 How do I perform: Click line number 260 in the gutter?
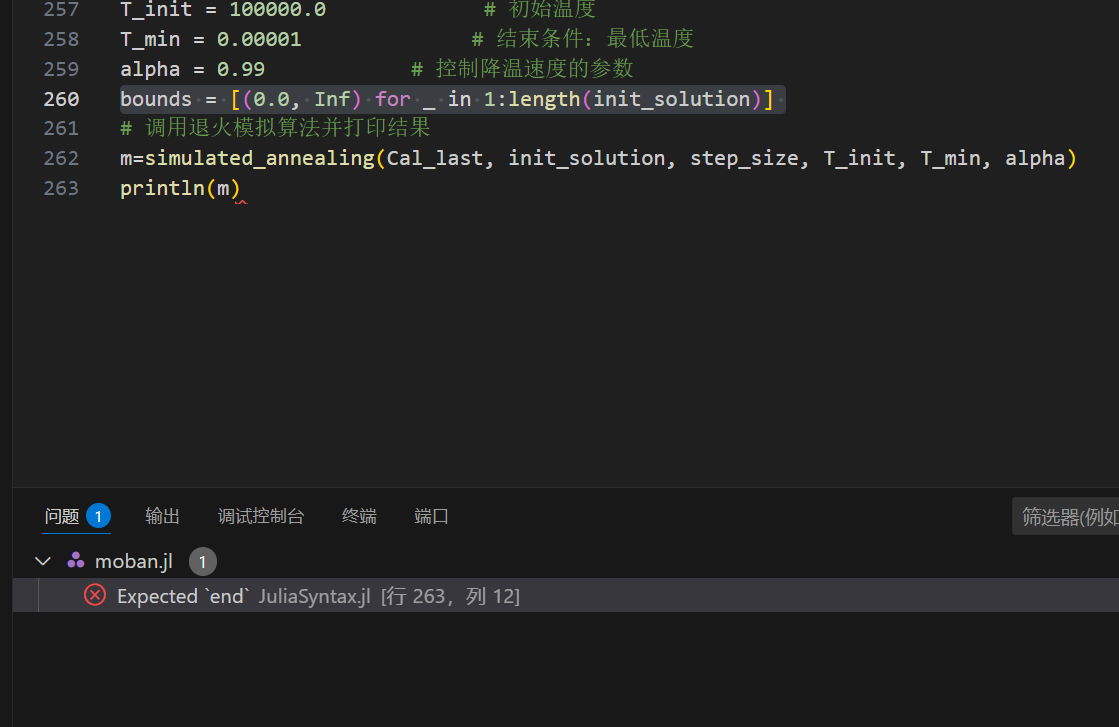coord(61,98)
